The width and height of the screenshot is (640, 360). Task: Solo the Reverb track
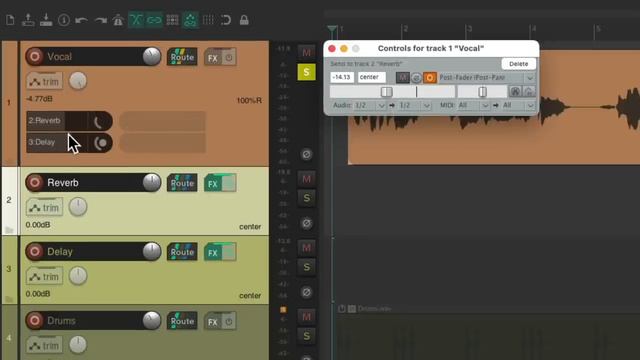(x=307, y=198)
